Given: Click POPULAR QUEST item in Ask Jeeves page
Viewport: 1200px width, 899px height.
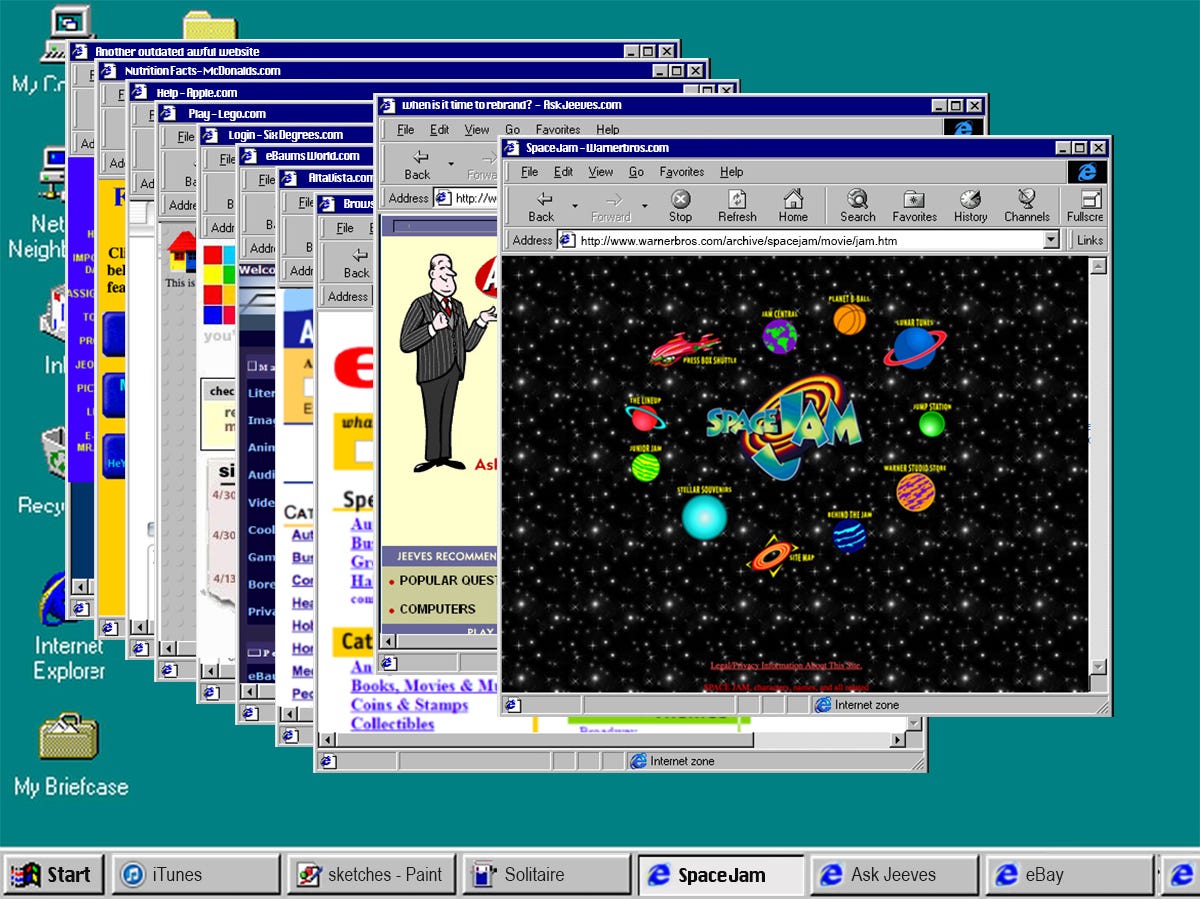Looking at the screenshot, I should coord(447,580).
